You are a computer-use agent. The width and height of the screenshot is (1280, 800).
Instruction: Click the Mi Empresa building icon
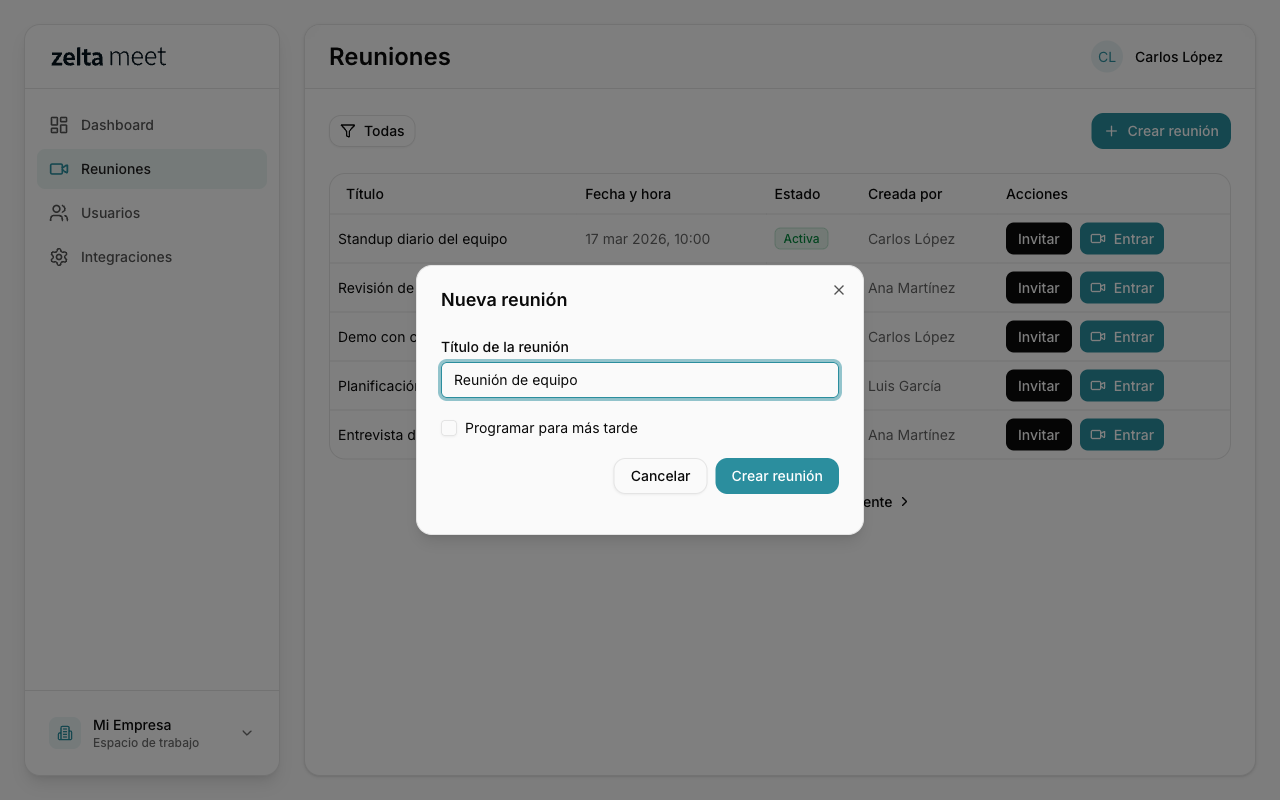[65, 733]
